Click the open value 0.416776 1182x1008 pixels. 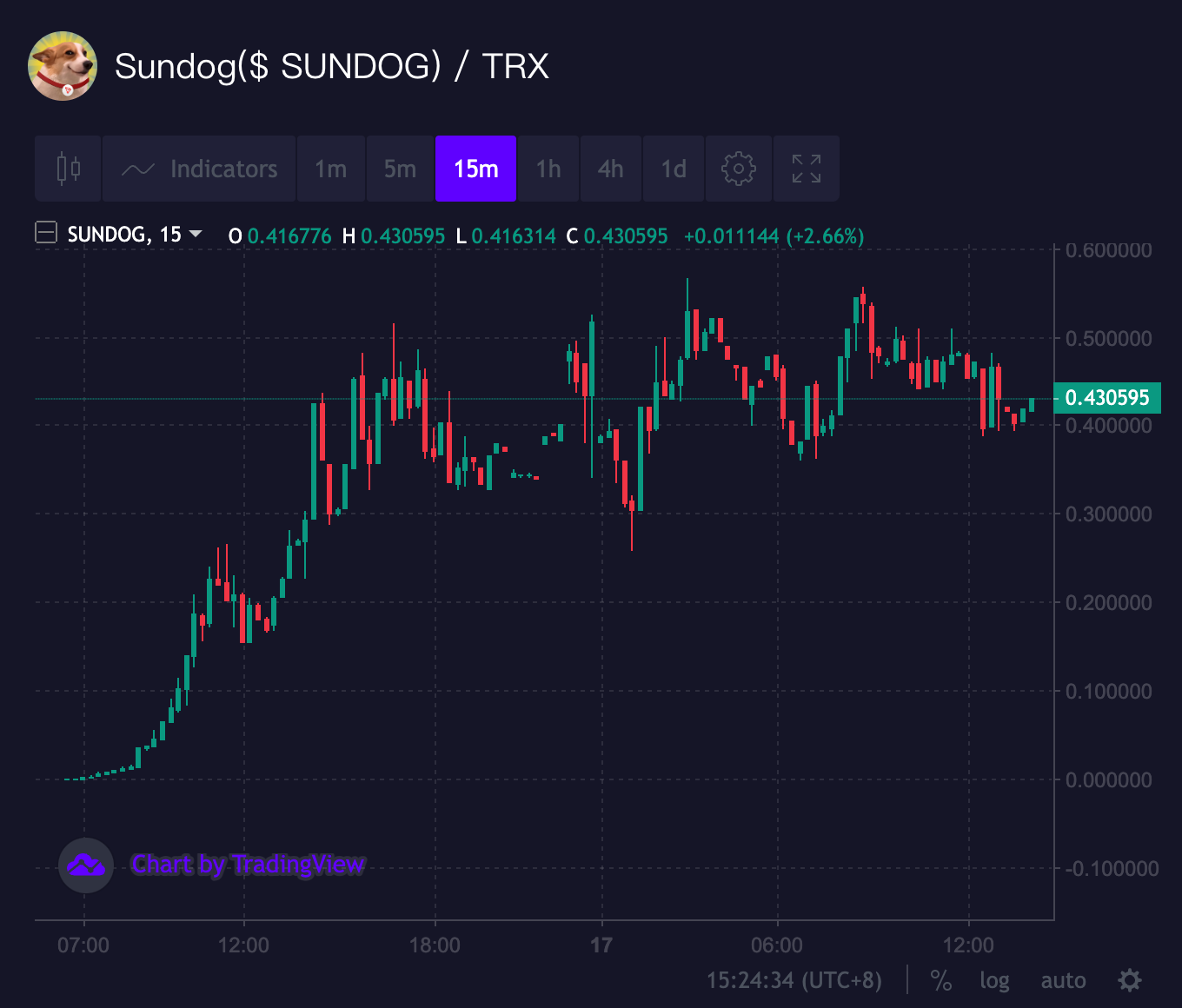pos(289,236)
